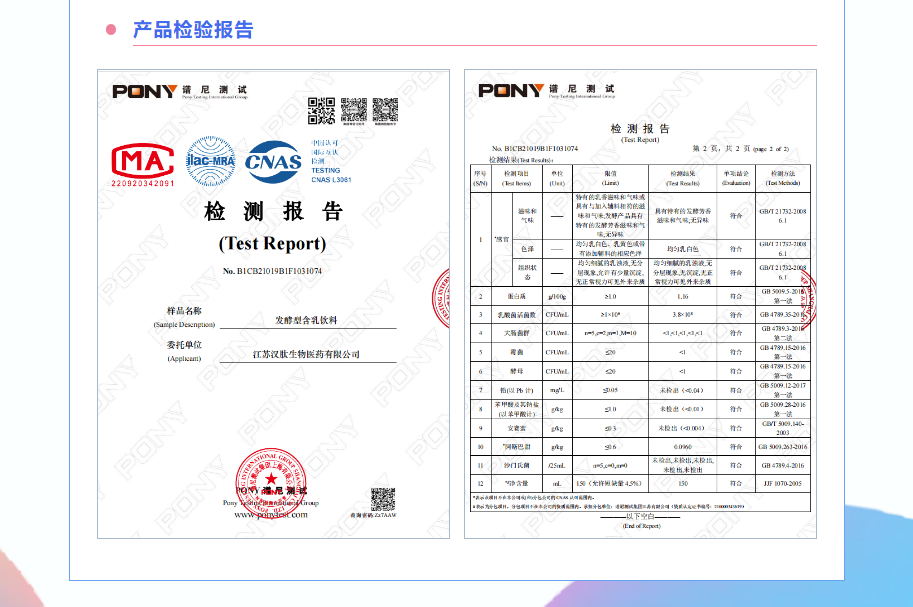Click the method cell GB 5009.28-2016

coord(783,409)
